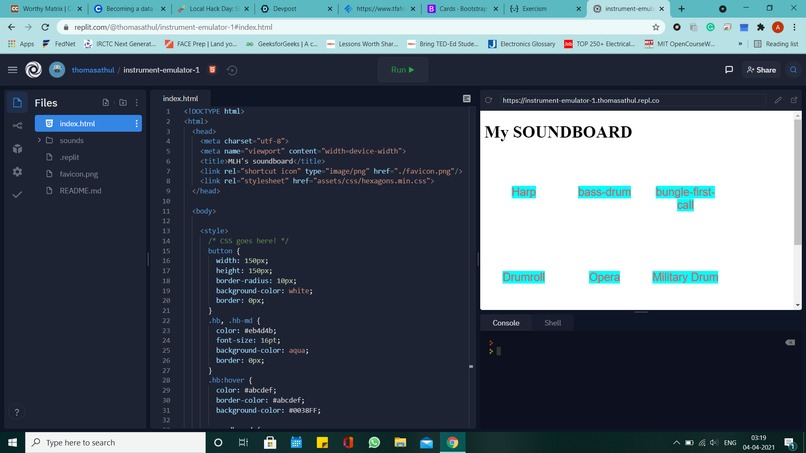Open a new browser tab
806x453 pixels.
tap(682, 9)
